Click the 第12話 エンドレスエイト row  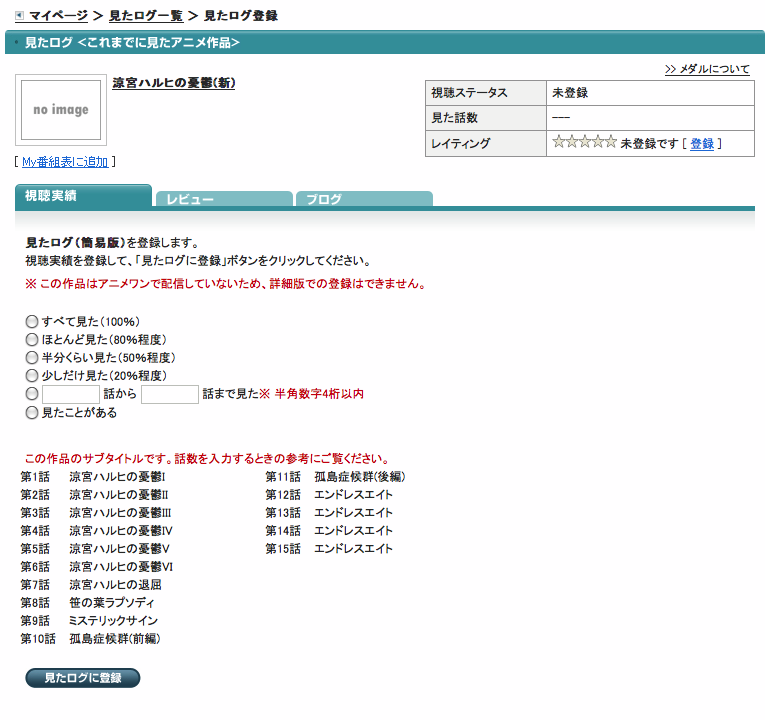point(329,495)
